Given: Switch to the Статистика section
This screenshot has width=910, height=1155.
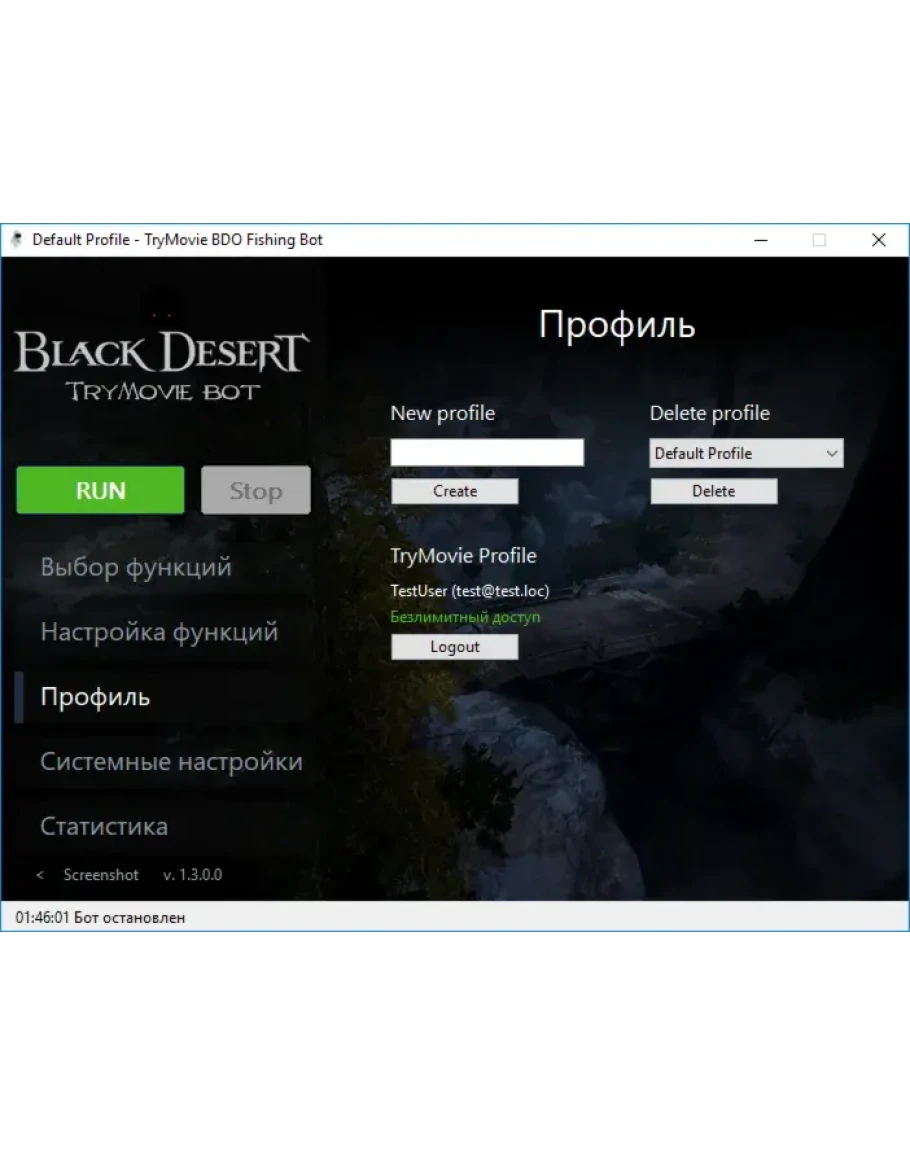Looking at the screenshot, I should pos(104,827).
